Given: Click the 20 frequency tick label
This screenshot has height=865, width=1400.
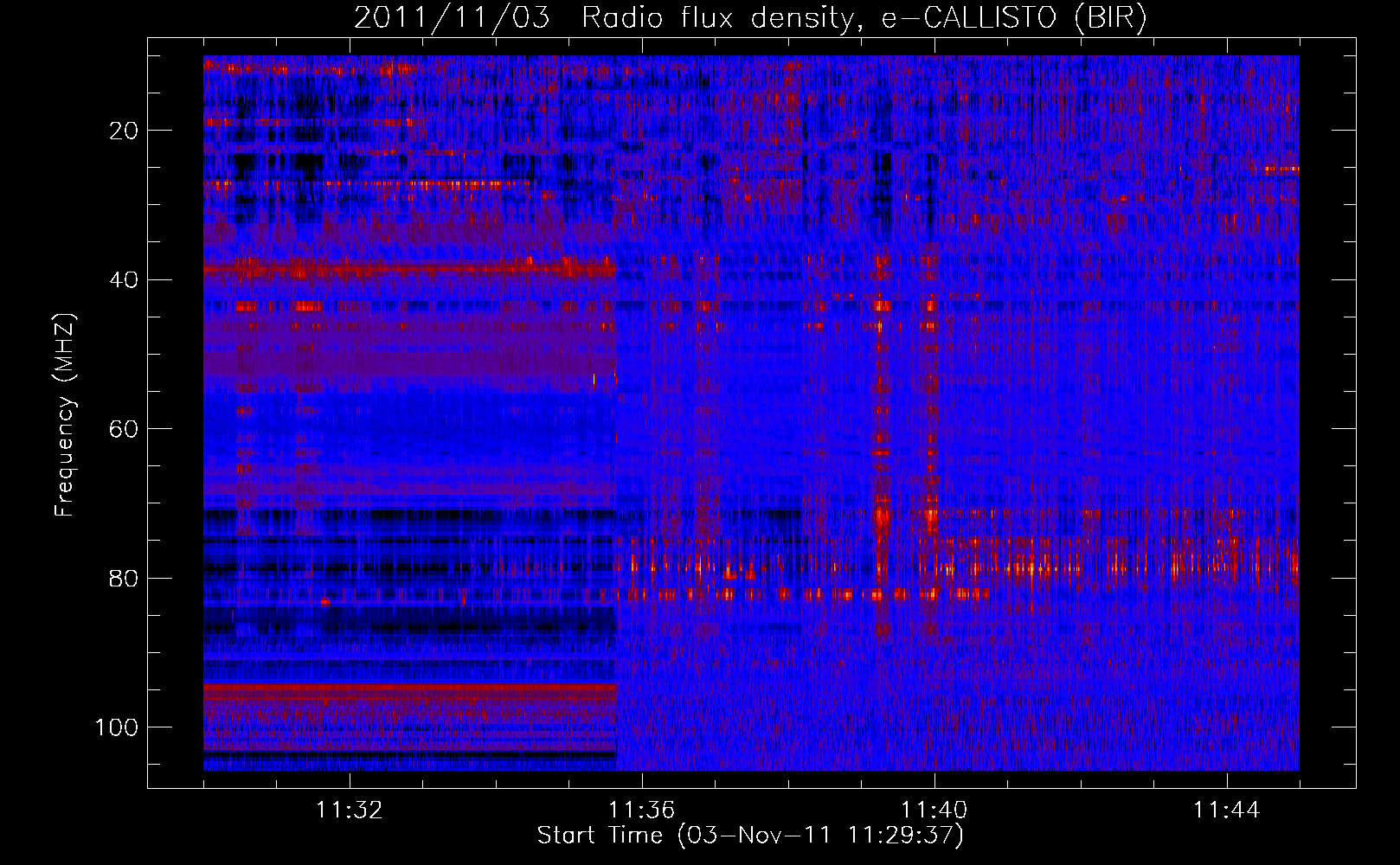Looking at the screenshot, I should click(x=124, y=131).
